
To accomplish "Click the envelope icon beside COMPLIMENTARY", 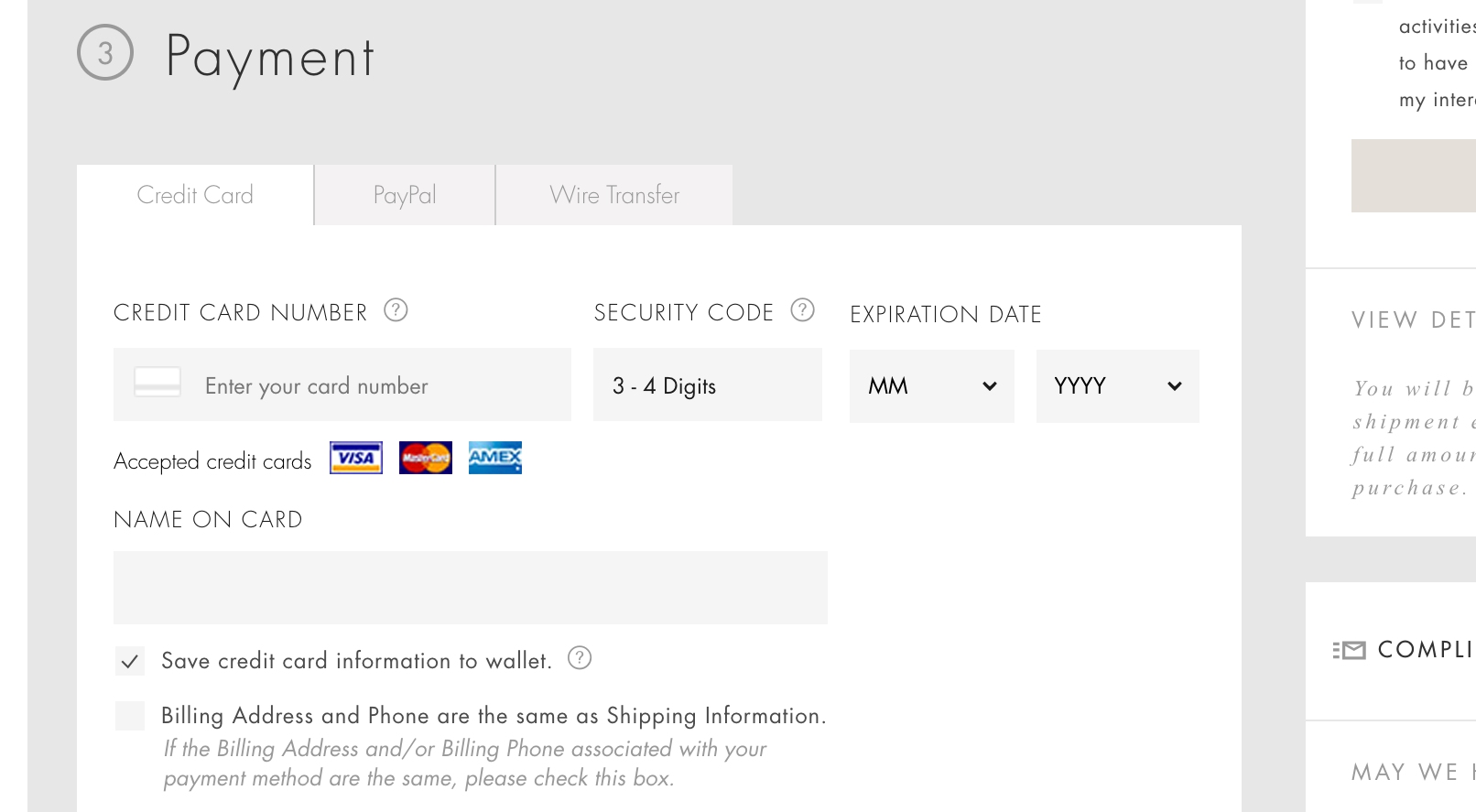I will tap(1350, 650).
